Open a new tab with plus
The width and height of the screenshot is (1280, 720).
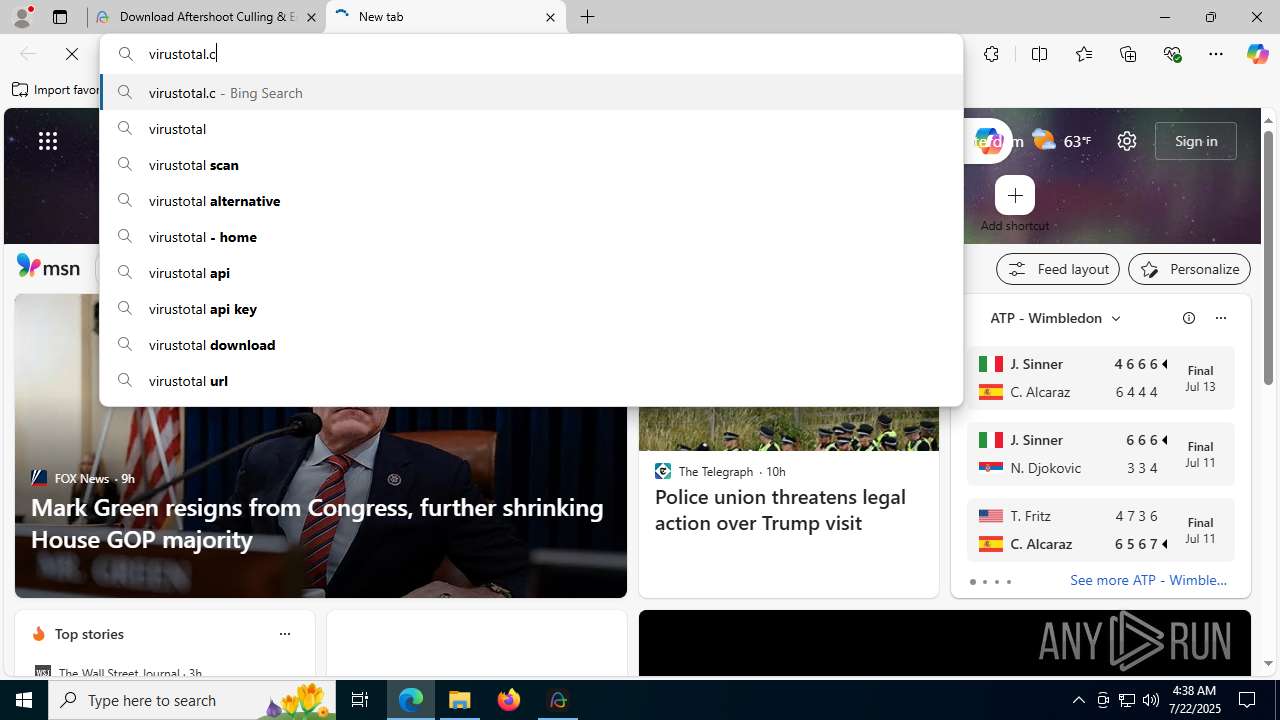[x=588, y=17]
